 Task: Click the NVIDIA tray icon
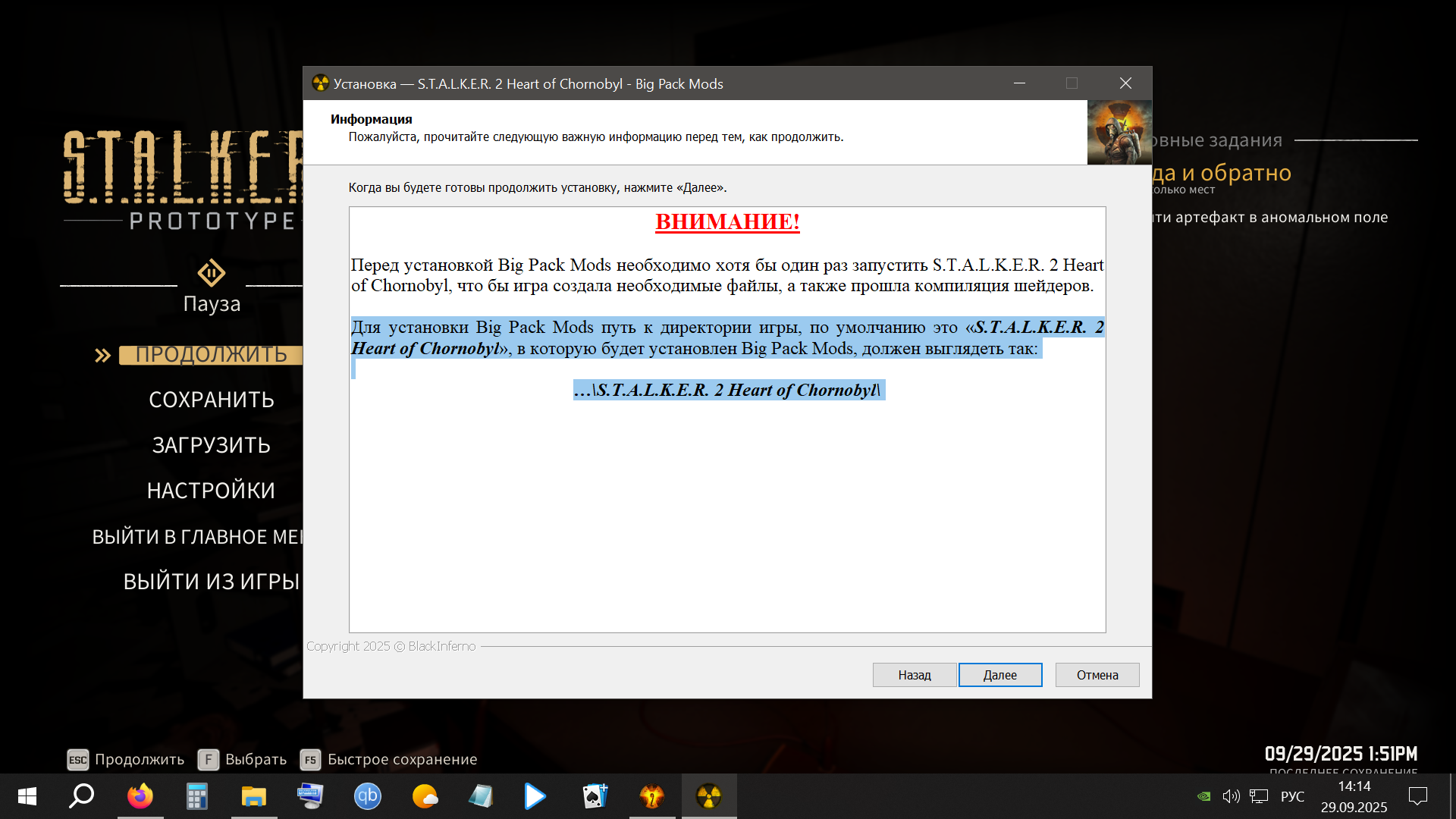point(1203,796)
